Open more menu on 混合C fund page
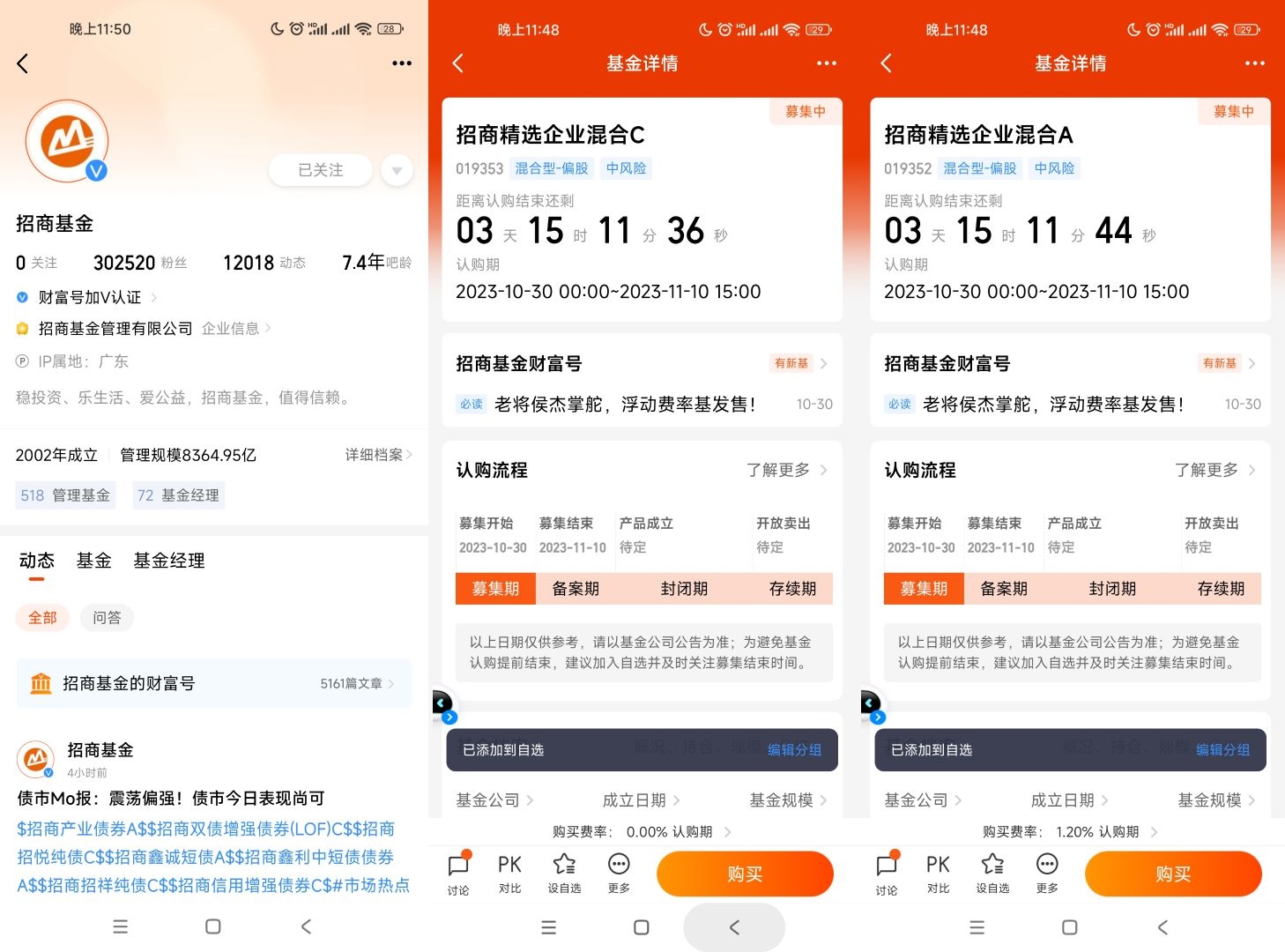The height and width of the screenshot is (952, 1285). click(827, 63)
